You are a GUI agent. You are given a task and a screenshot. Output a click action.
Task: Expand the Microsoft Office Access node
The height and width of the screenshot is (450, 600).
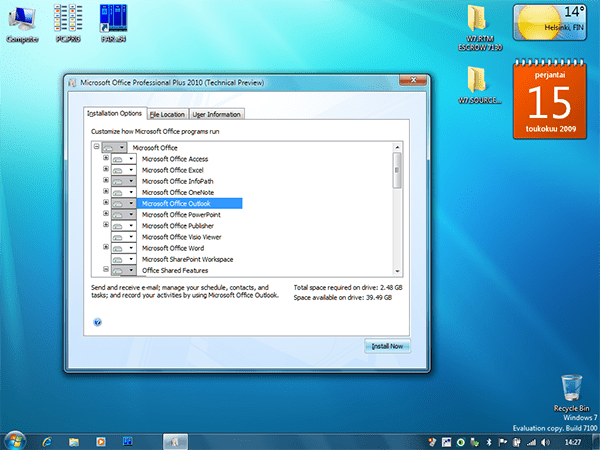tap(106, 158)
